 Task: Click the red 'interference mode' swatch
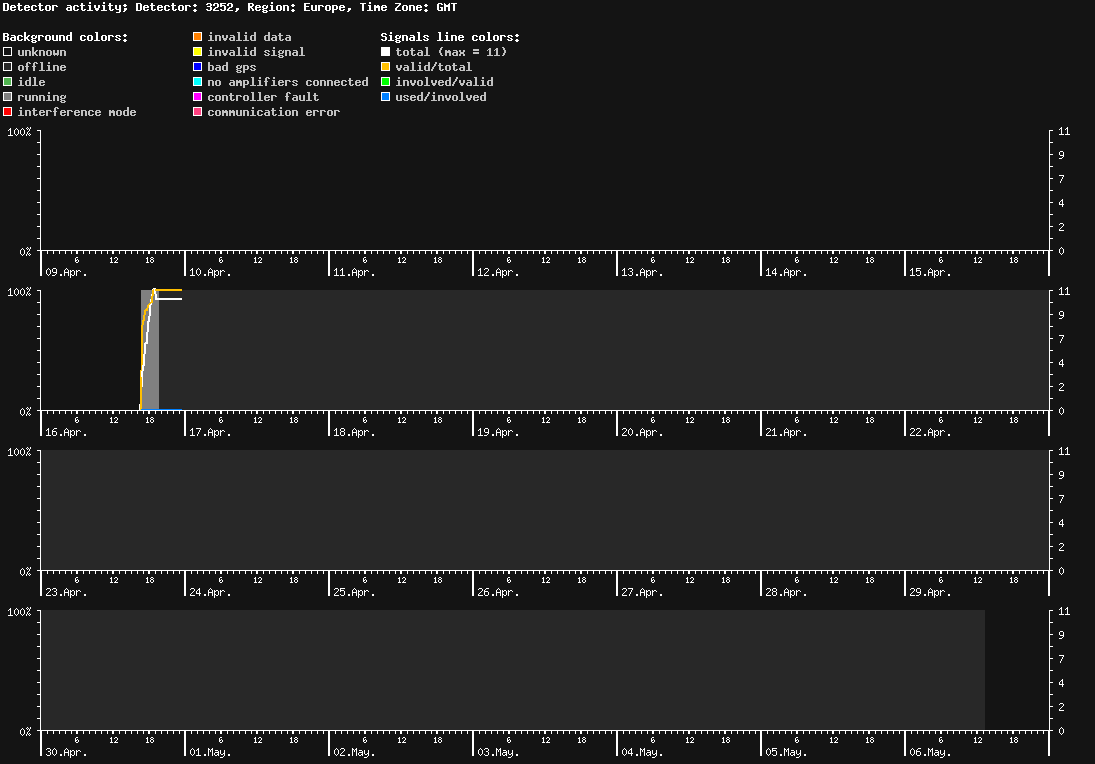(8, 112)
